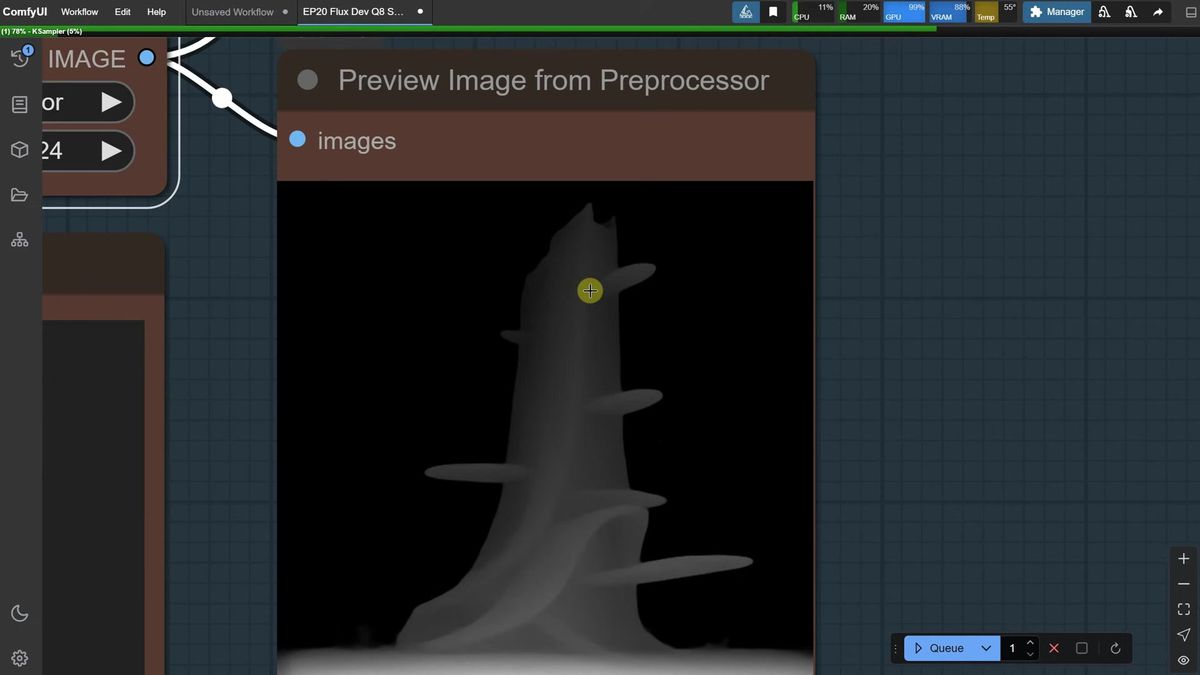Click the bookmark icon in top bar

(x=773, y=12)
